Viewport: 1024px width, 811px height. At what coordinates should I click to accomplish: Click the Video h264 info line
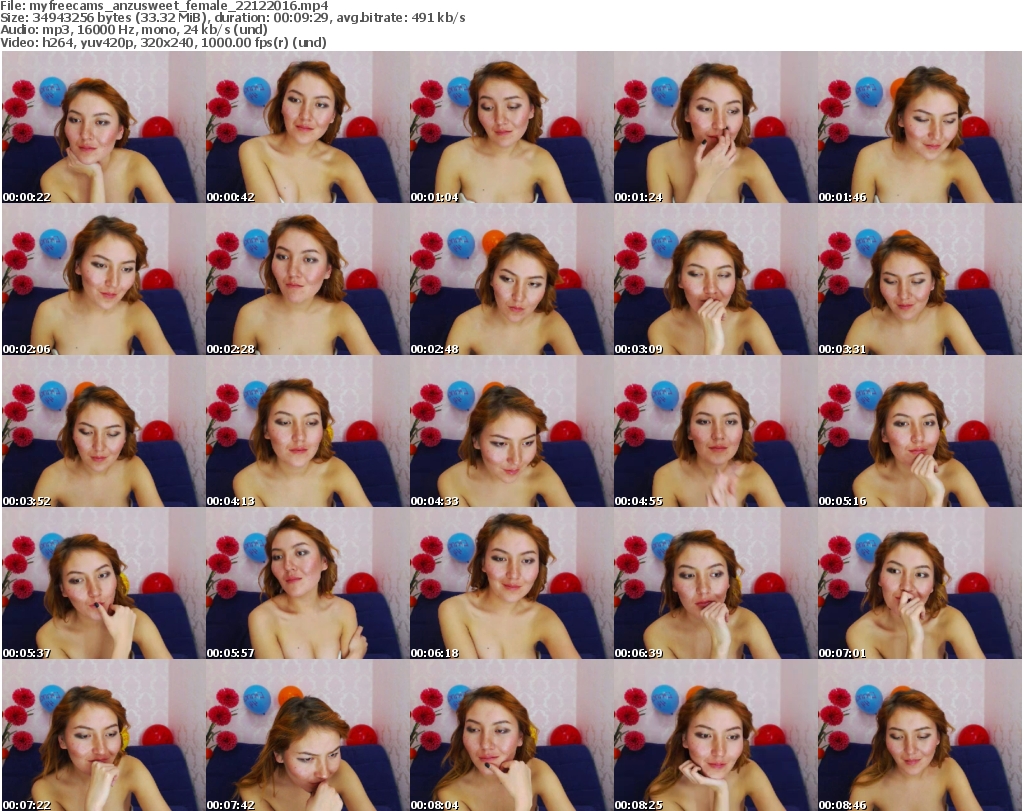[164, 43]
